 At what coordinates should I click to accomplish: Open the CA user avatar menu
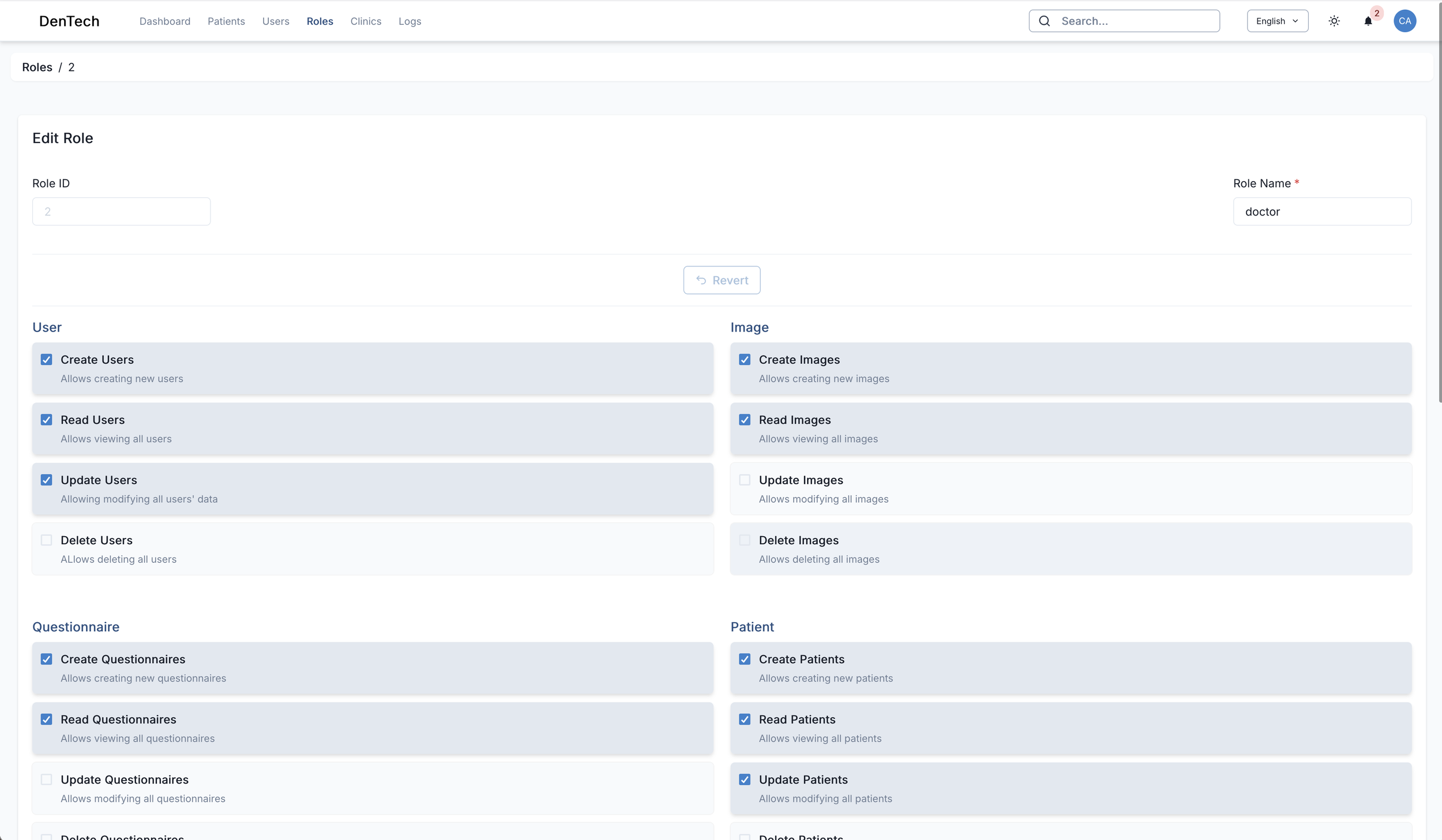1405,21
